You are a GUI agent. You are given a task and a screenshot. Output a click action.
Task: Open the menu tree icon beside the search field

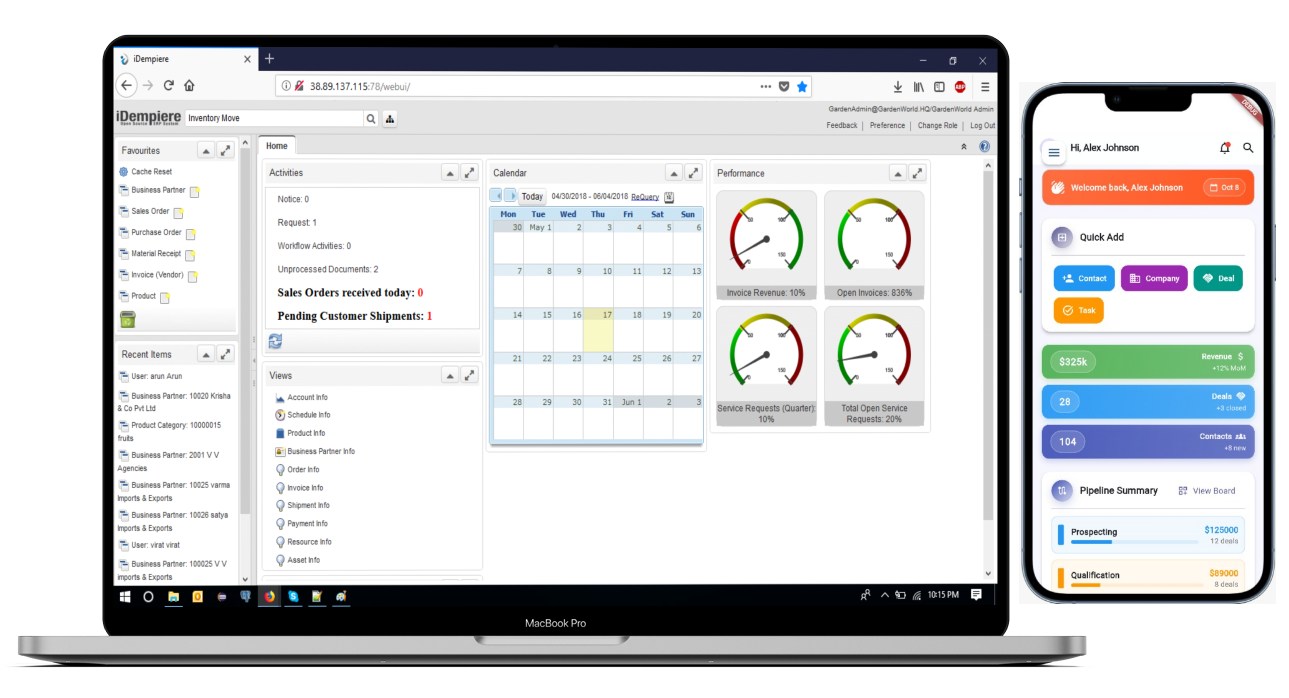pyautogui.click(x=389, y=118)
